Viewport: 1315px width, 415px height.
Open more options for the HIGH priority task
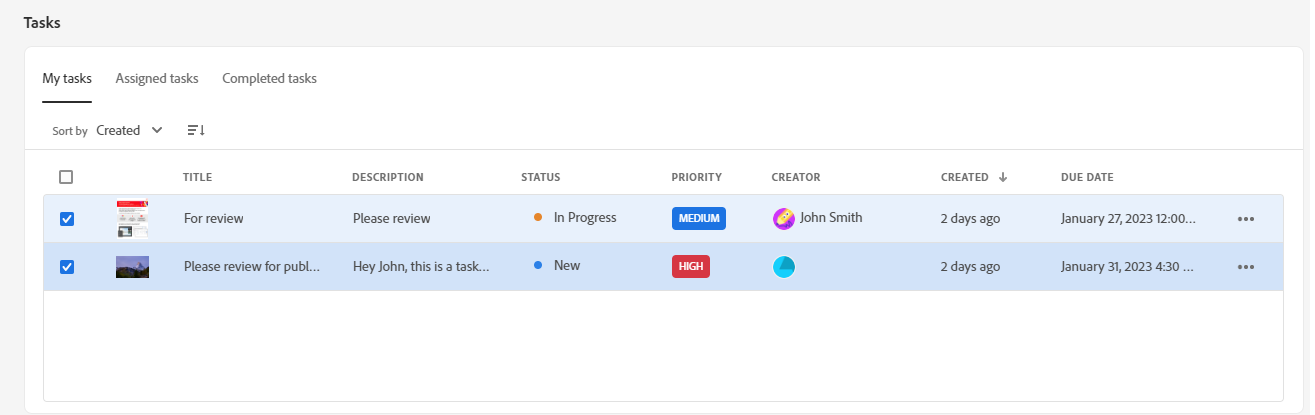(1245, 267)
